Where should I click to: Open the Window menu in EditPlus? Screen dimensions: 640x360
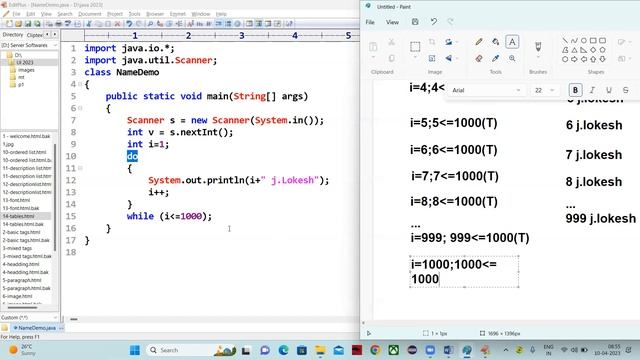point(200,14)
